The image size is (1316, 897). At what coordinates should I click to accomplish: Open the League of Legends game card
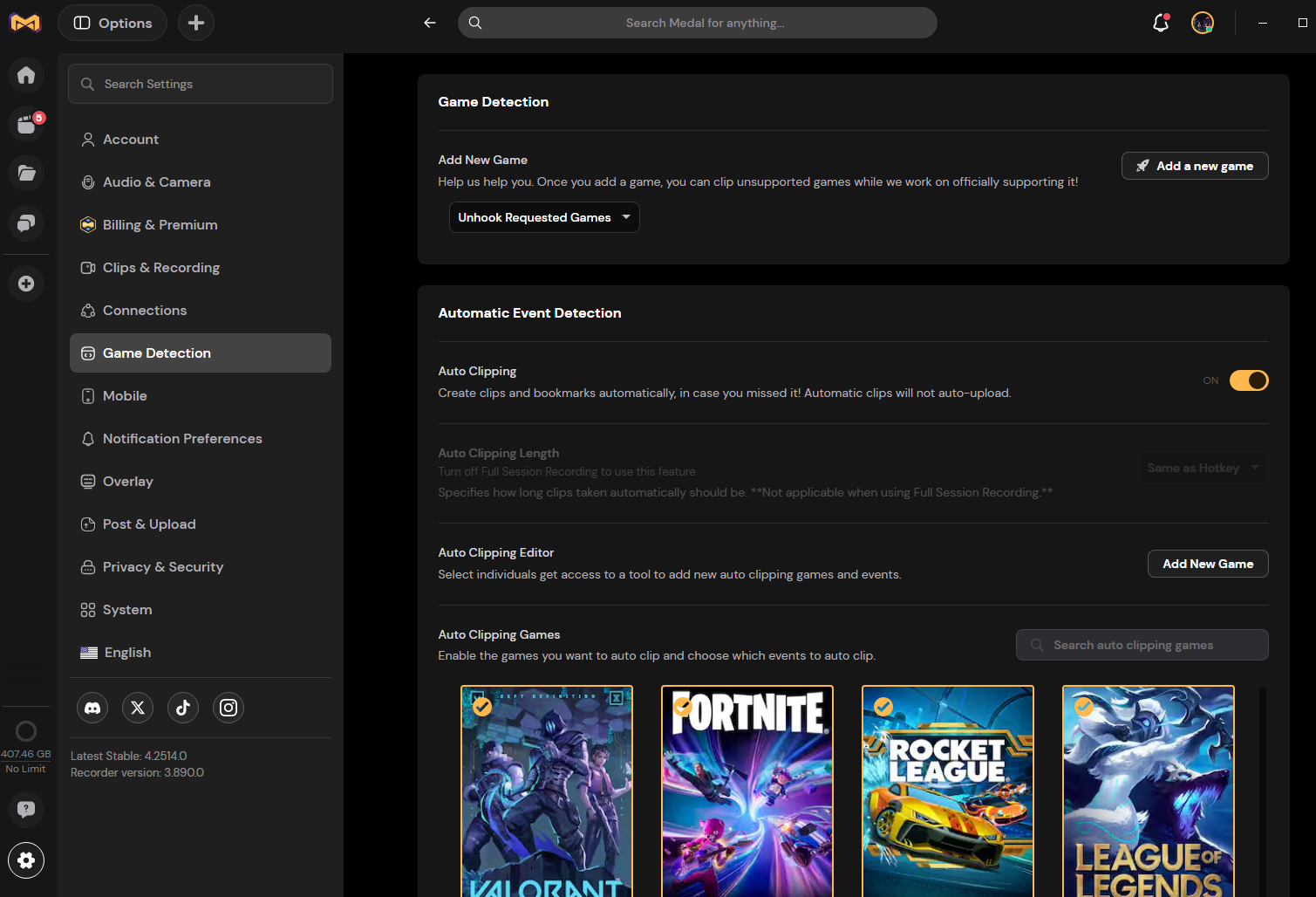pos(1149,791)
